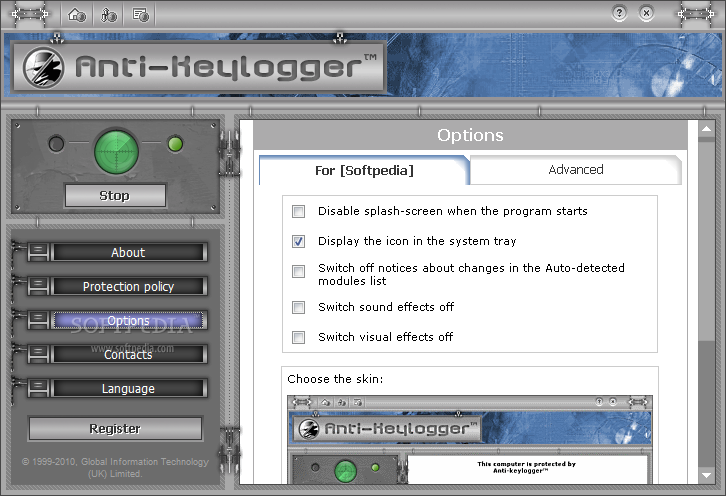Close the Anti-Keylogger window

pos(646,13)
